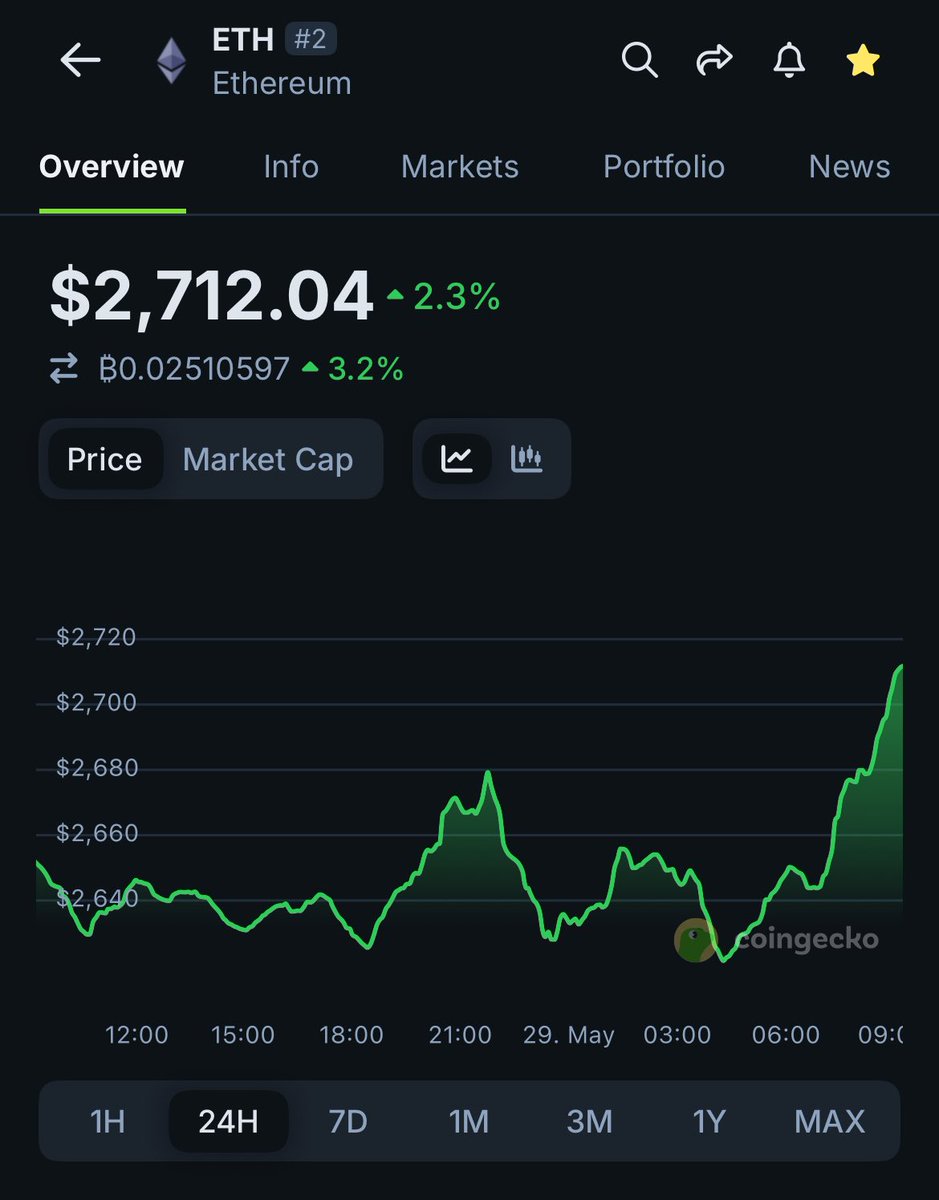This screenshot has height=1200, width=939.
Task: Select 1Y time range
Action: point(709,1121)
